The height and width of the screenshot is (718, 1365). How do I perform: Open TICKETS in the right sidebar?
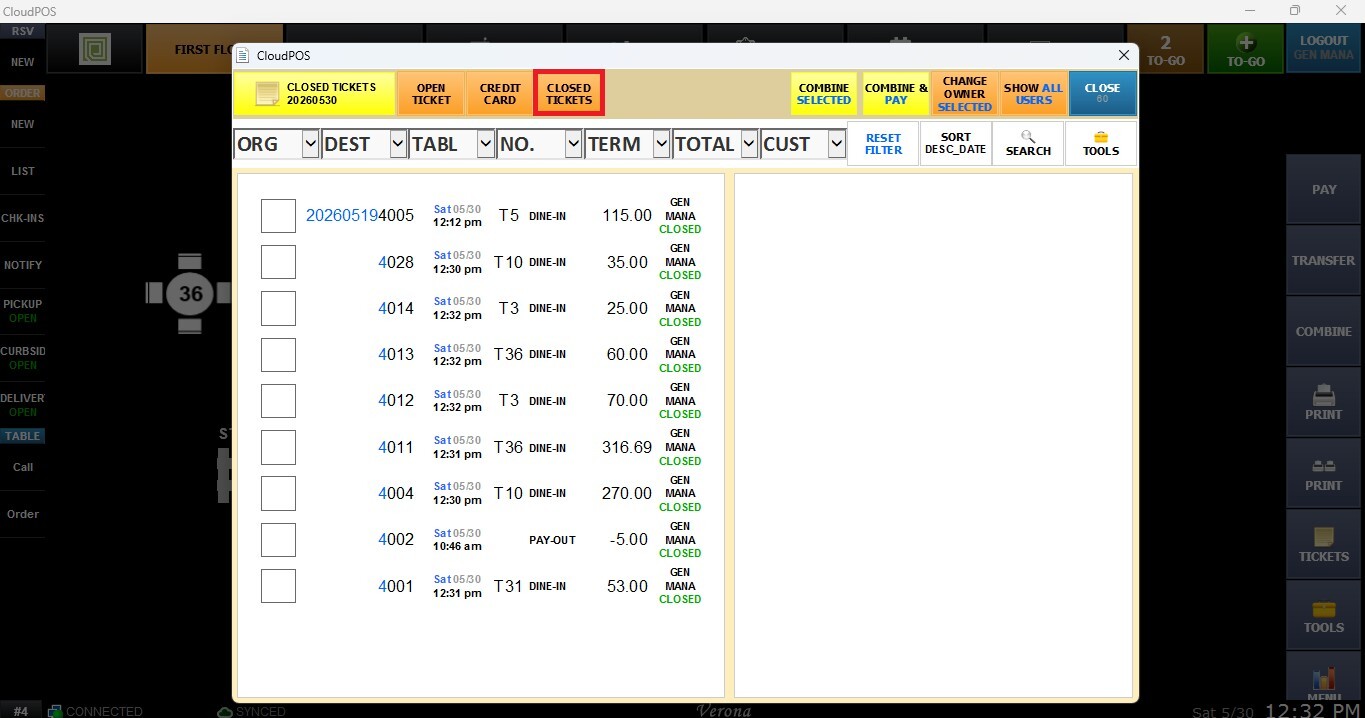(x=1323, y=543)
